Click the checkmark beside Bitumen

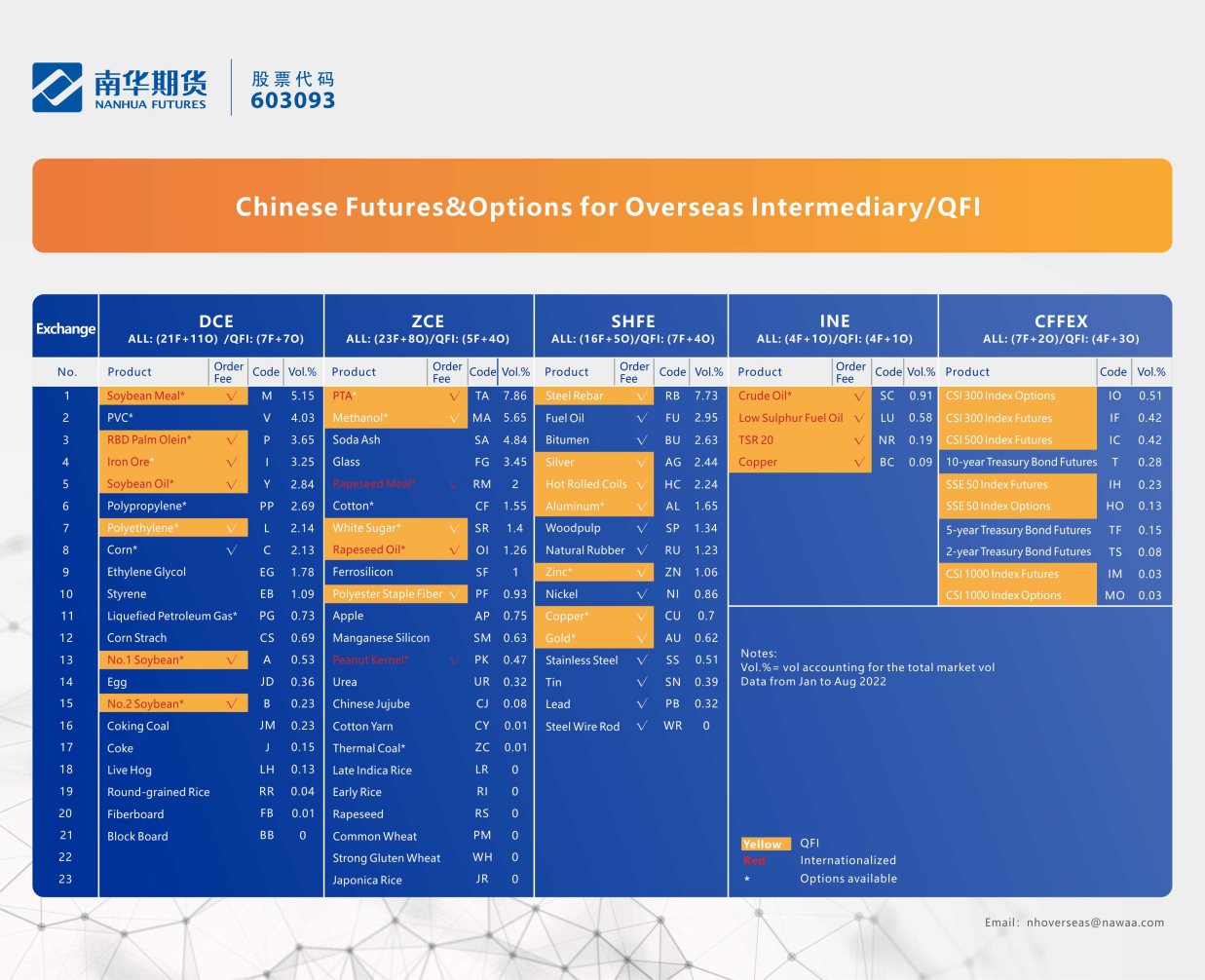(x=641, y=440)
